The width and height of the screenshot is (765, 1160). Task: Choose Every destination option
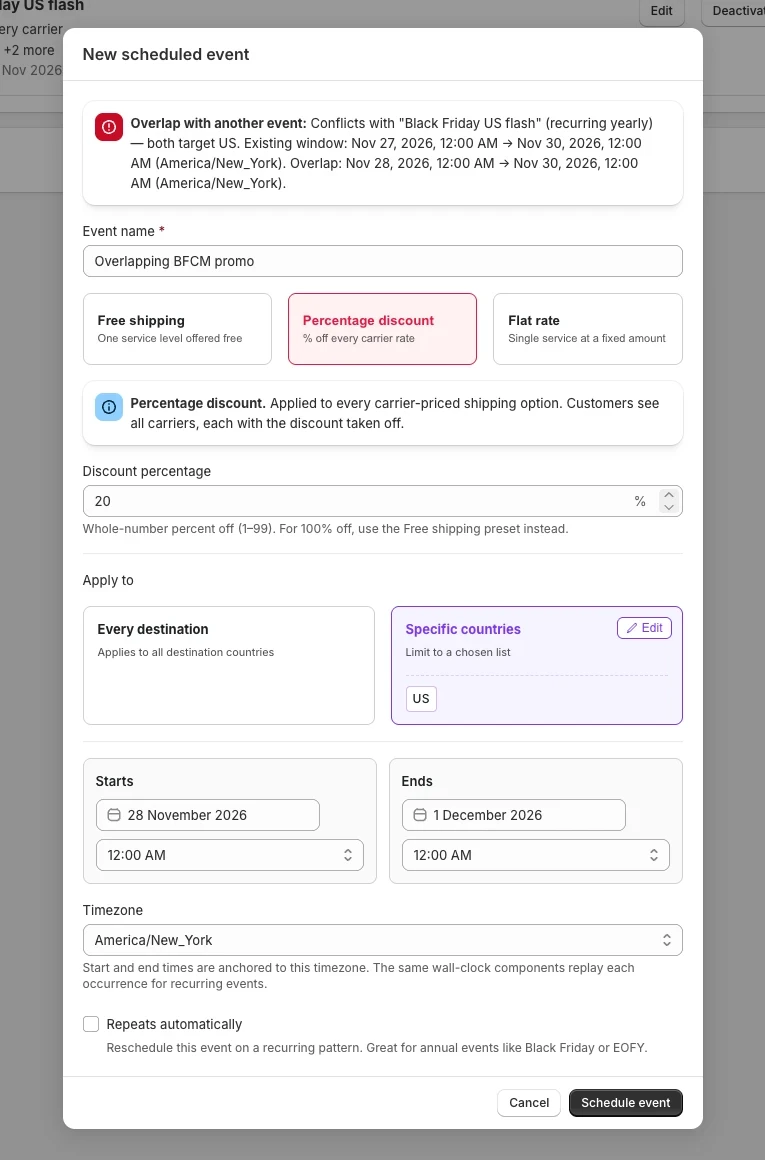click(229, 666)
